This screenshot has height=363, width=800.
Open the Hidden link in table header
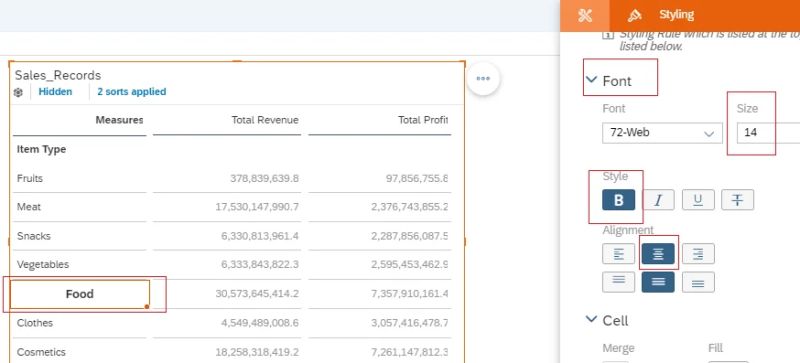click(x=55, y=92)
